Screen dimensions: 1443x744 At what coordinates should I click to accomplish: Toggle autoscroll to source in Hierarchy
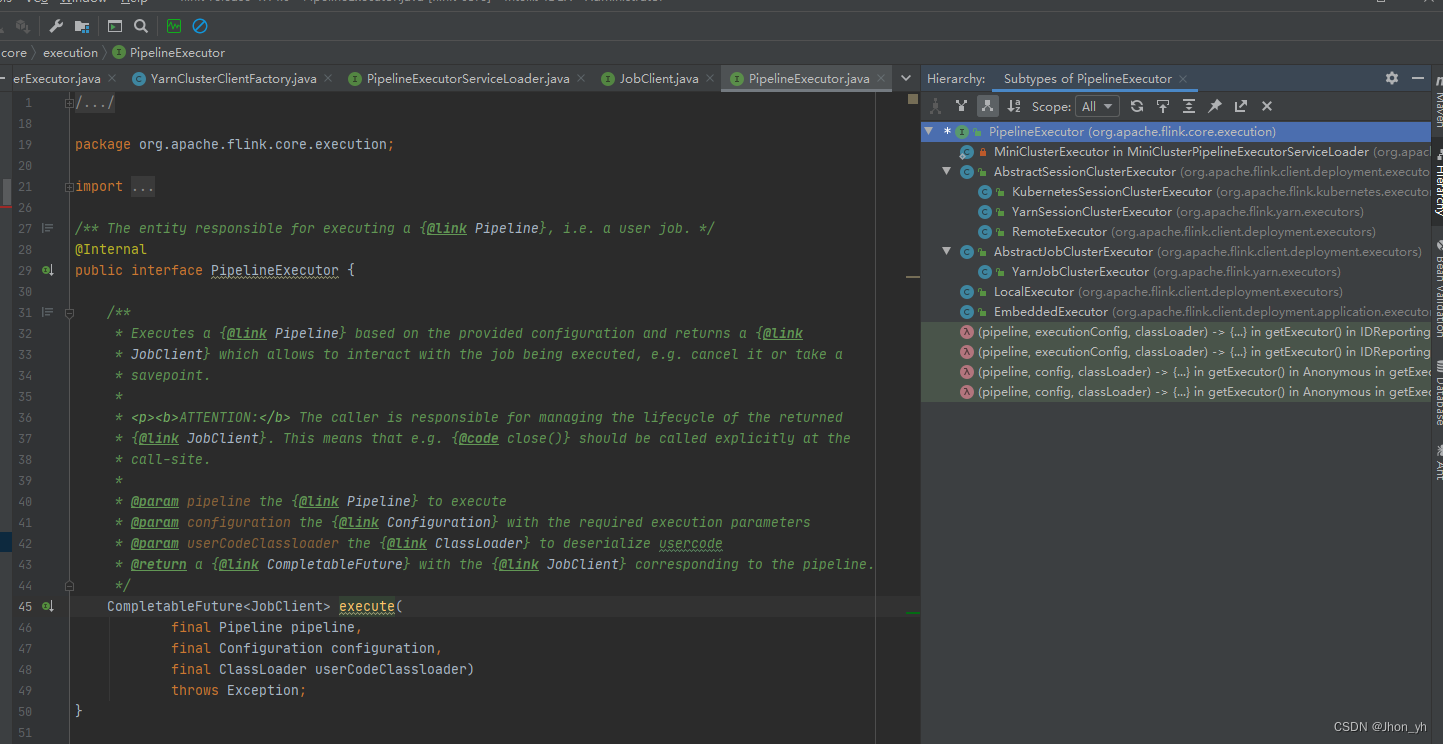pyautogui.click(x=1163, y=106)
